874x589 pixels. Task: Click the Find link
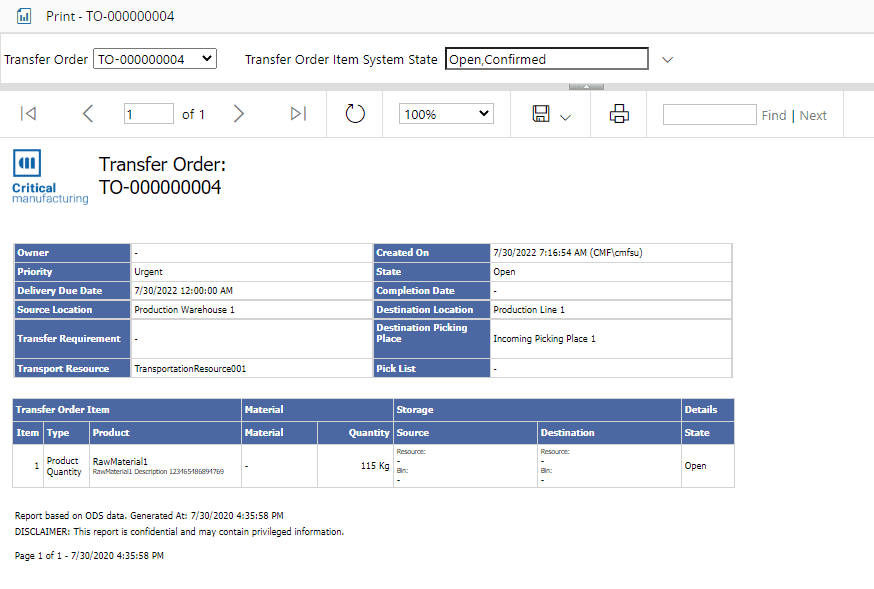tap(773, 115)
